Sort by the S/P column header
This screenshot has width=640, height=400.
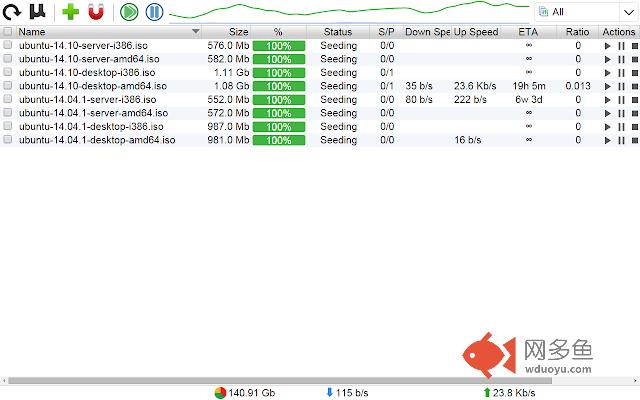(386, 32)
